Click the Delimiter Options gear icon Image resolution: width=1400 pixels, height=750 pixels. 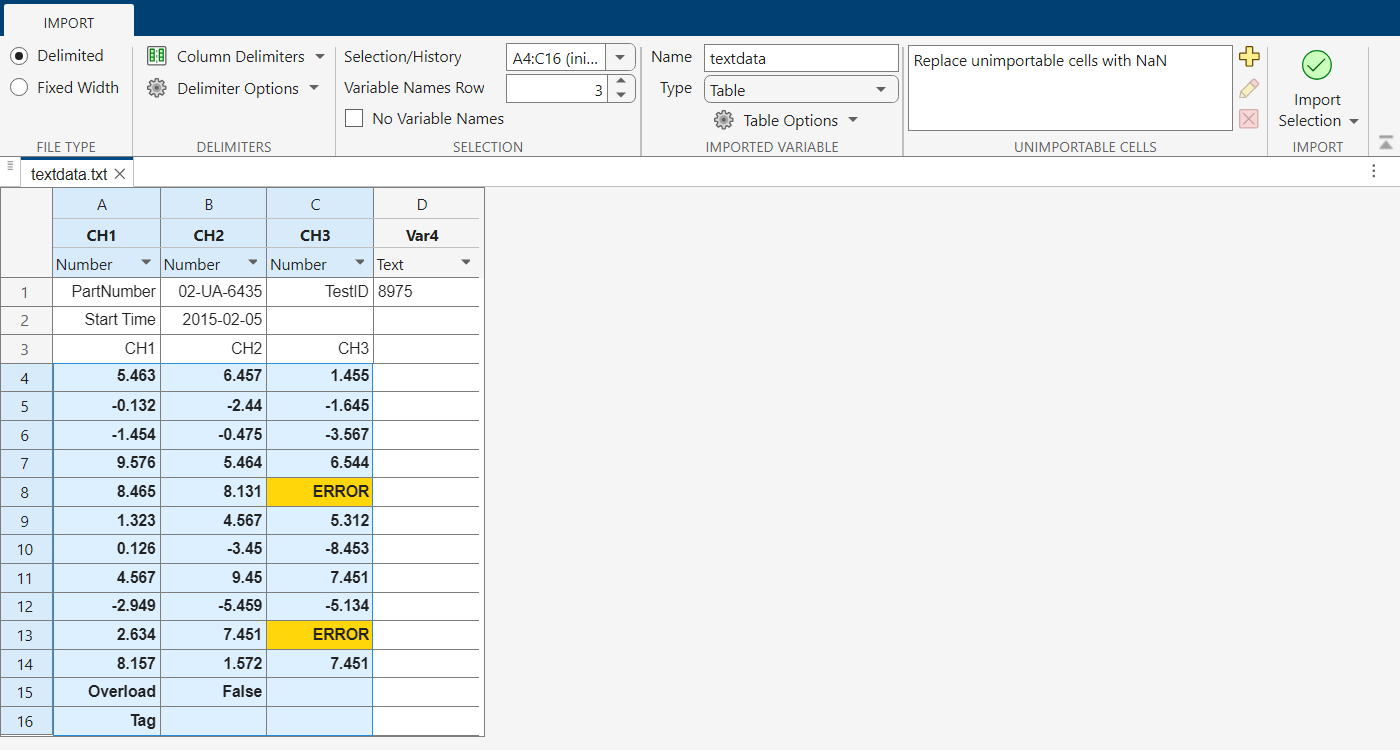point(156,88)
